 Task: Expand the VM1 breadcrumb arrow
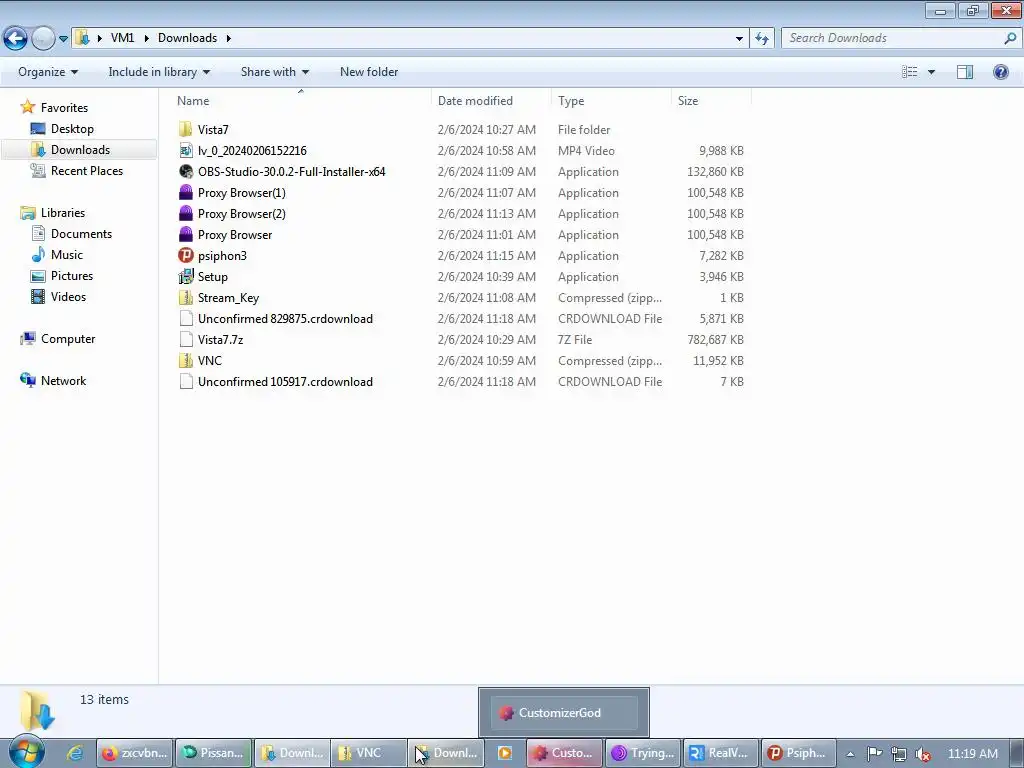pos(146,39)
